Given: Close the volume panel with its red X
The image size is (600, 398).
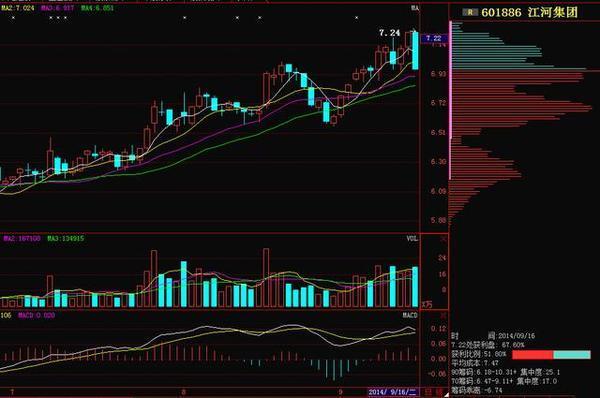Looking at the screenshot, I should [443, 239].
